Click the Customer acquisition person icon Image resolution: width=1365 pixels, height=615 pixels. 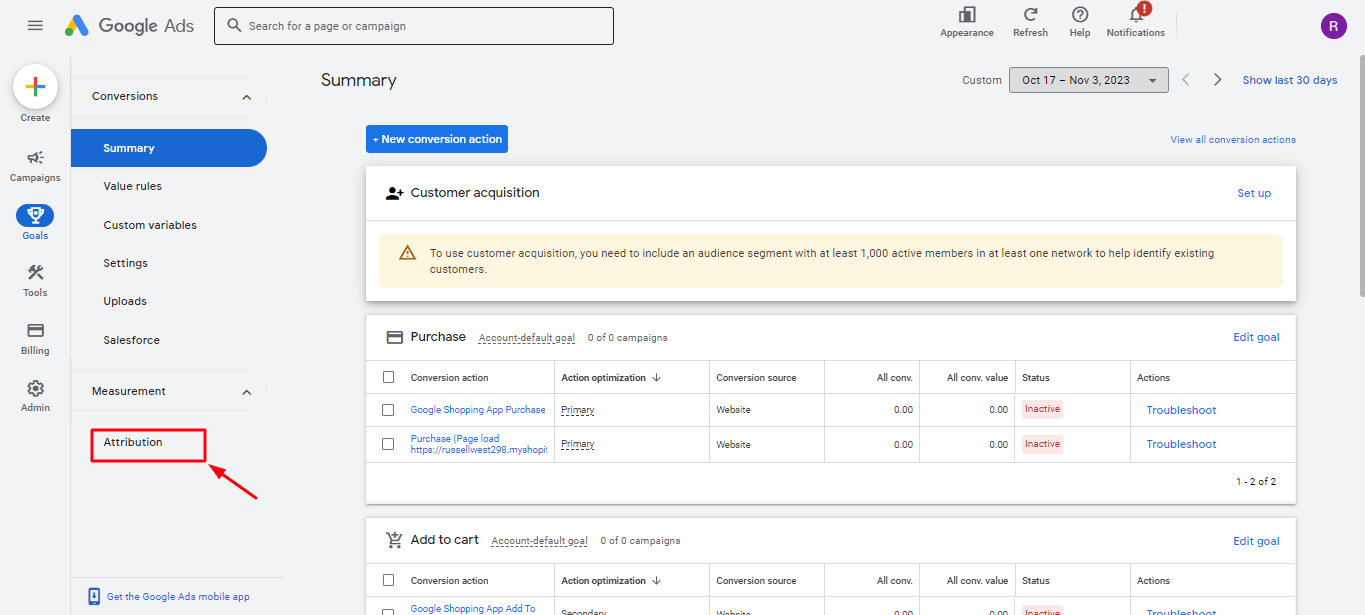[394, 193]
